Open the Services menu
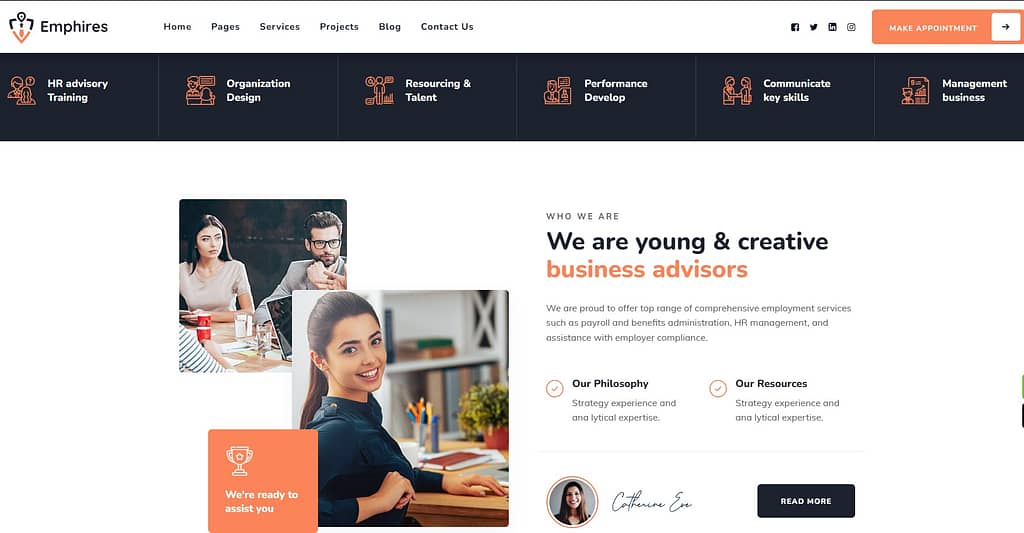This screenshot has height=533, width=1024. pyautogui.click(x=280, y=27)
